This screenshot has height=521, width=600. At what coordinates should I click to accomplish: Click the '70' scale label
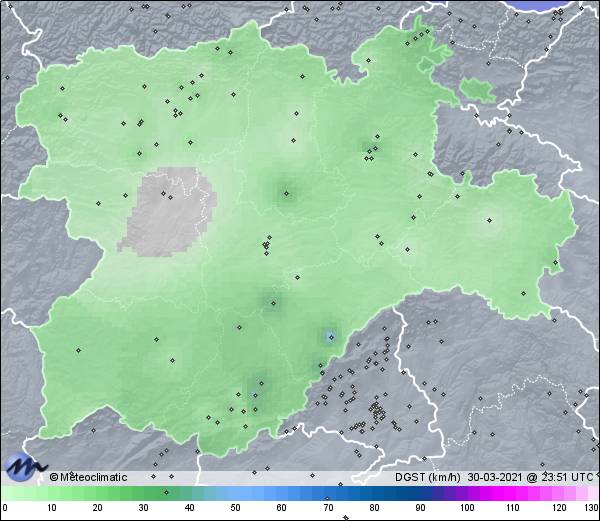tap(328, 508)
